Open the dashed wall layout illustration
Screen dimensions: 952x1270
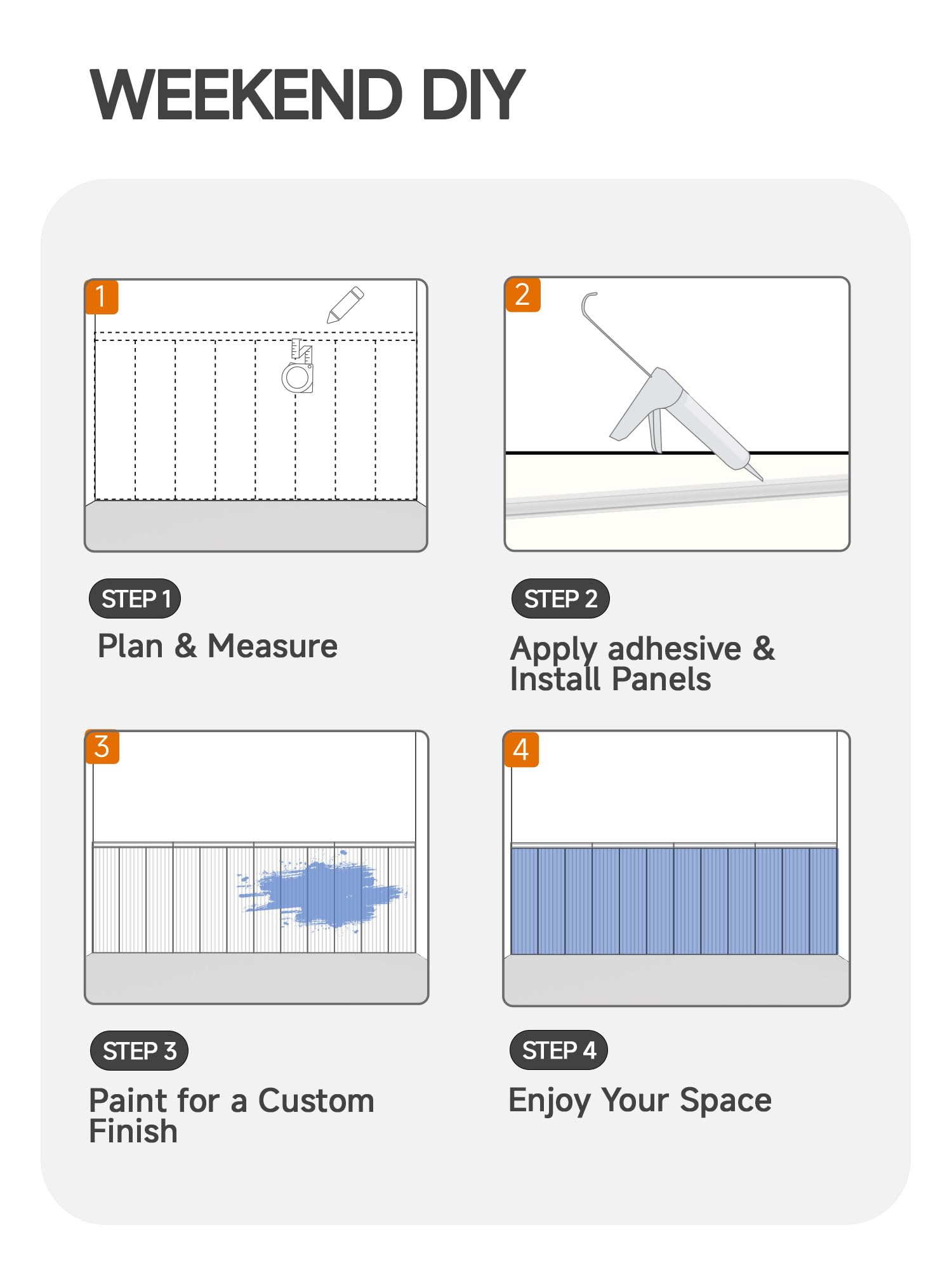(256, 415)
